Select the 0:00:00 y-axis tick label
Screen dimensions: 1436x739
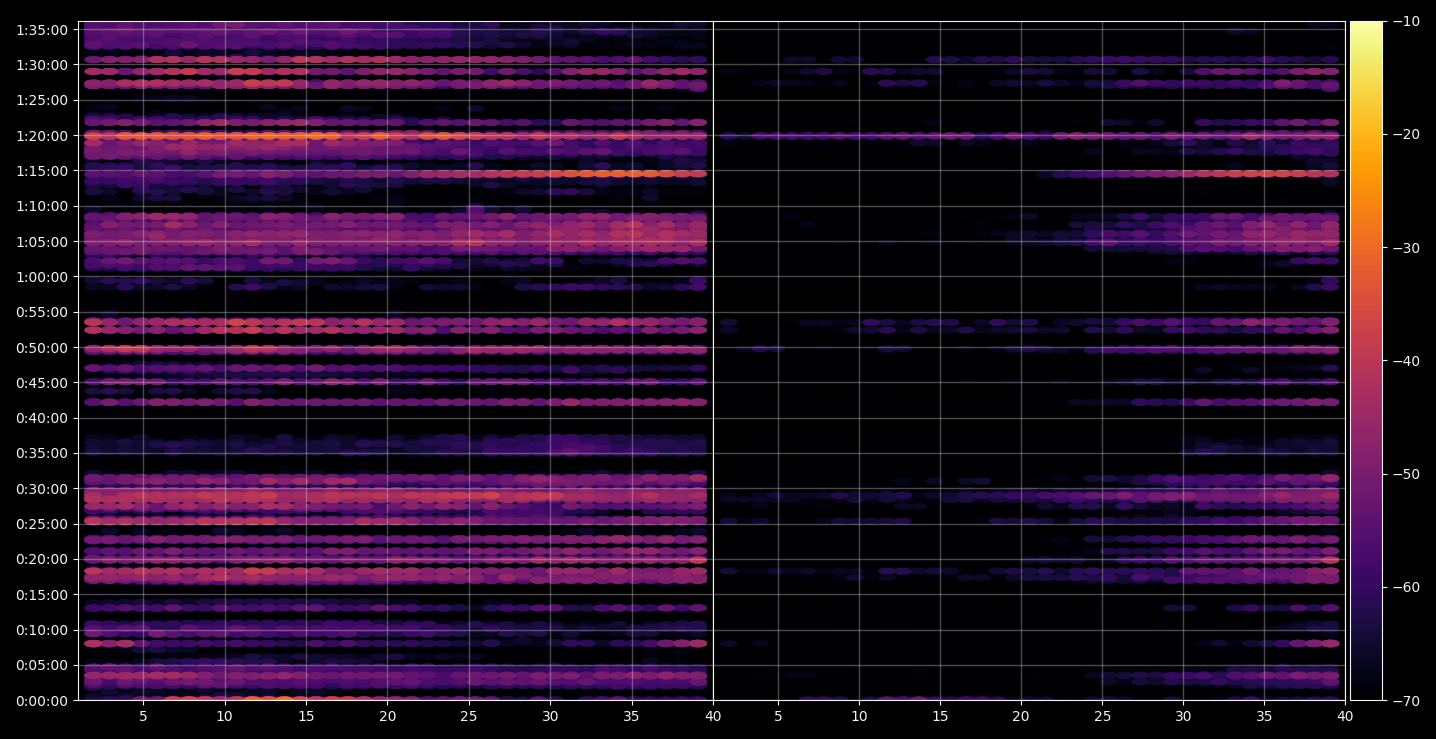[42, 700]
